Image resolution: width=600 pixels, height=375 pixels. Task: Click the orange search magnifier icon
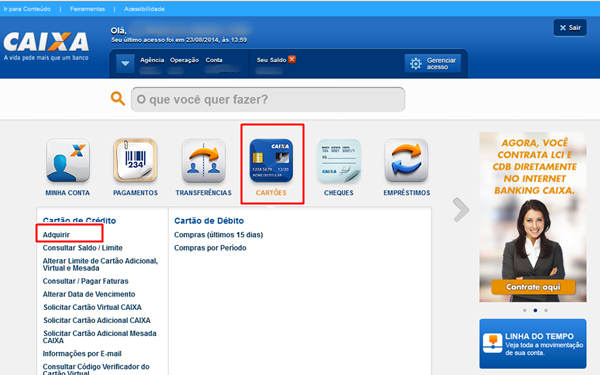coord(118,99)
